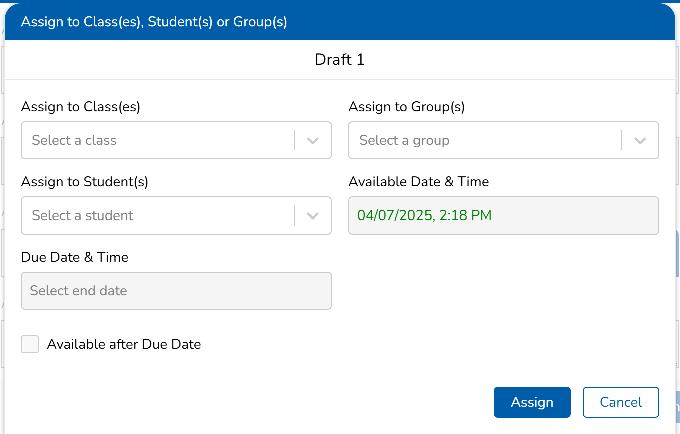Click the 'Assign to Student(s)' label

84,182
